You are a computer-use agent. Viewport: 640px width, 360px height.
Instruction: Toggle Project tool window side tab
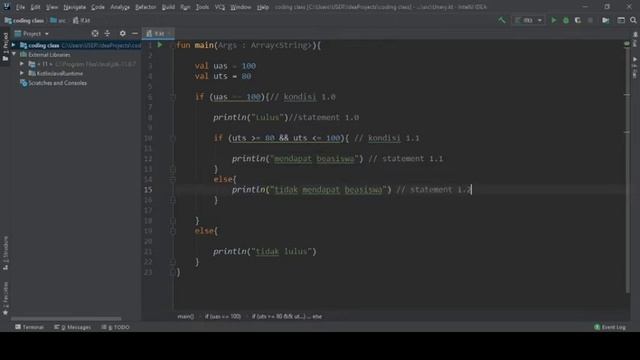[5, 47]
